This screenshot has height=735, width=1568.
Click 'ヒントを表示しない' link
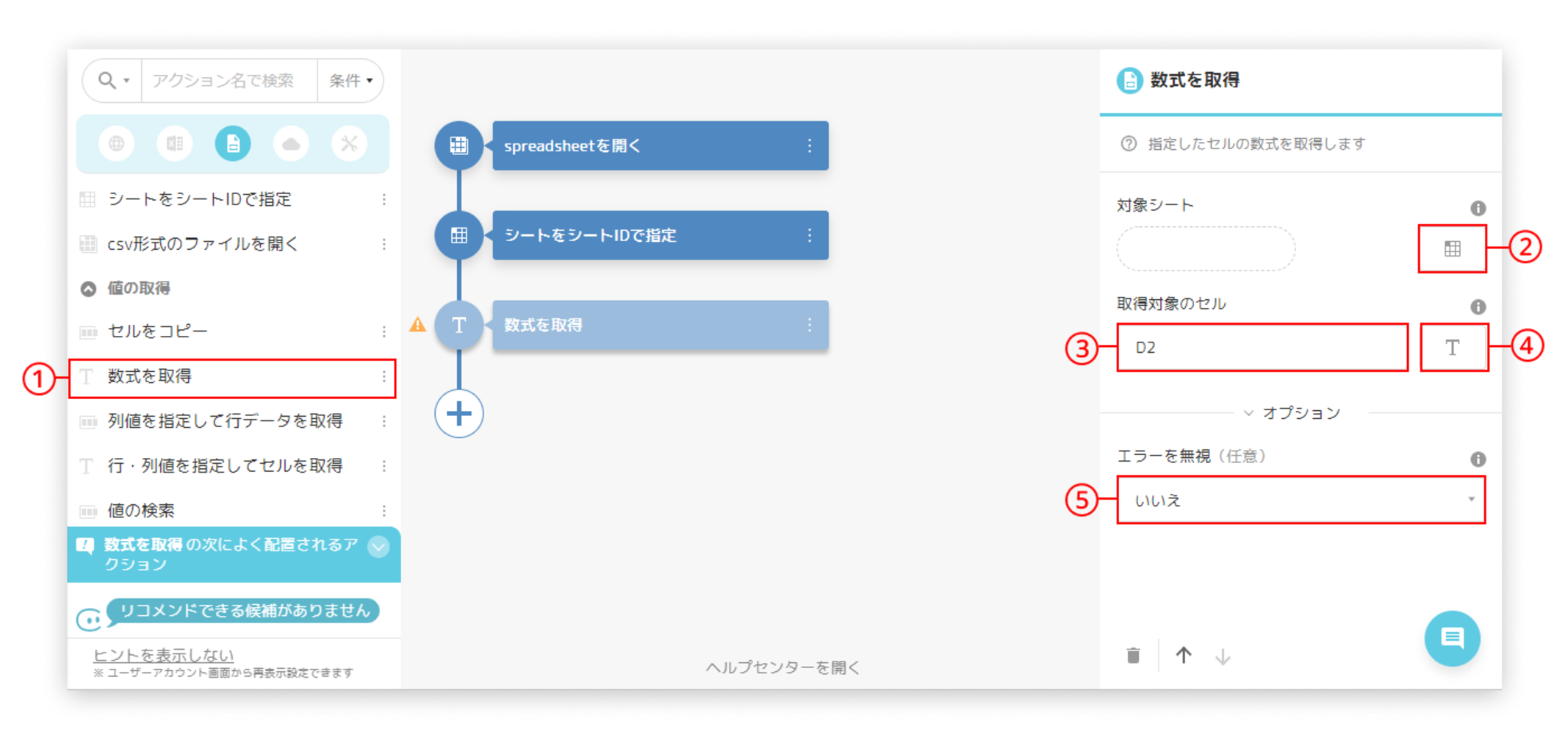(163, 655)
